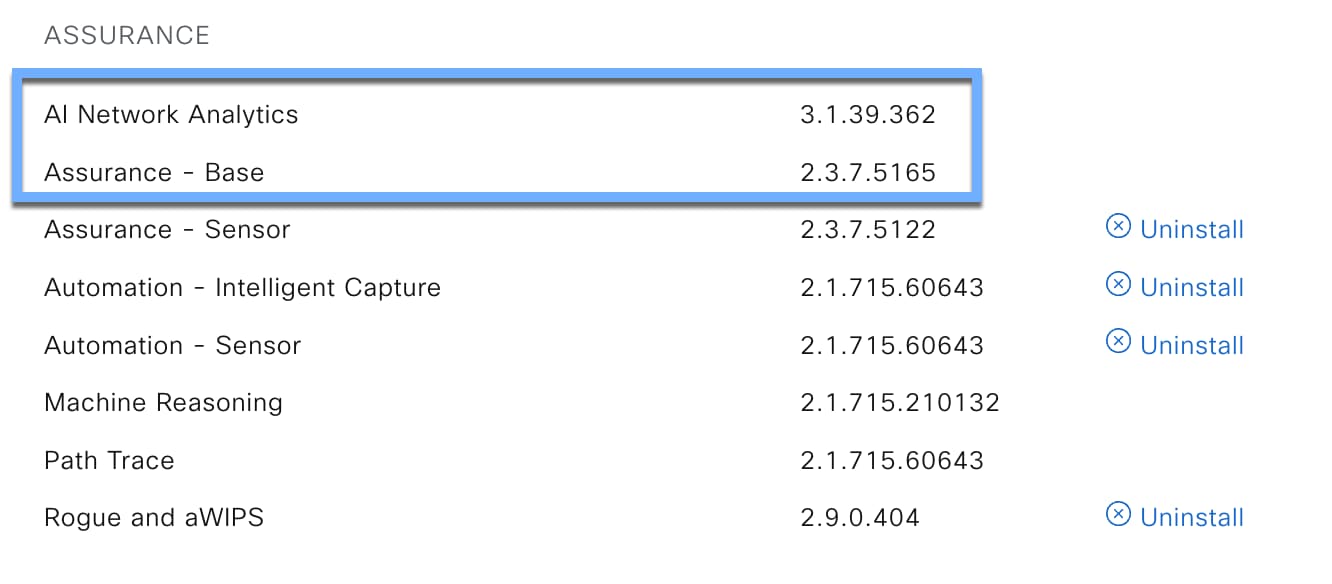Select the Assurance - Base version 2.3.7.5165

pyautogui.click(x=868, y=173)
